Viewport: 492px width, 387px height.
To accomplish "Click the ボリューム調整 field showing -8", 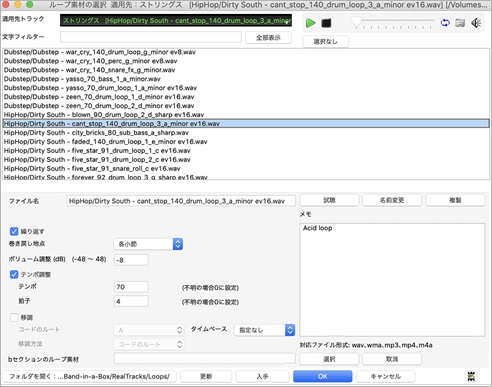I will (131, 260).
